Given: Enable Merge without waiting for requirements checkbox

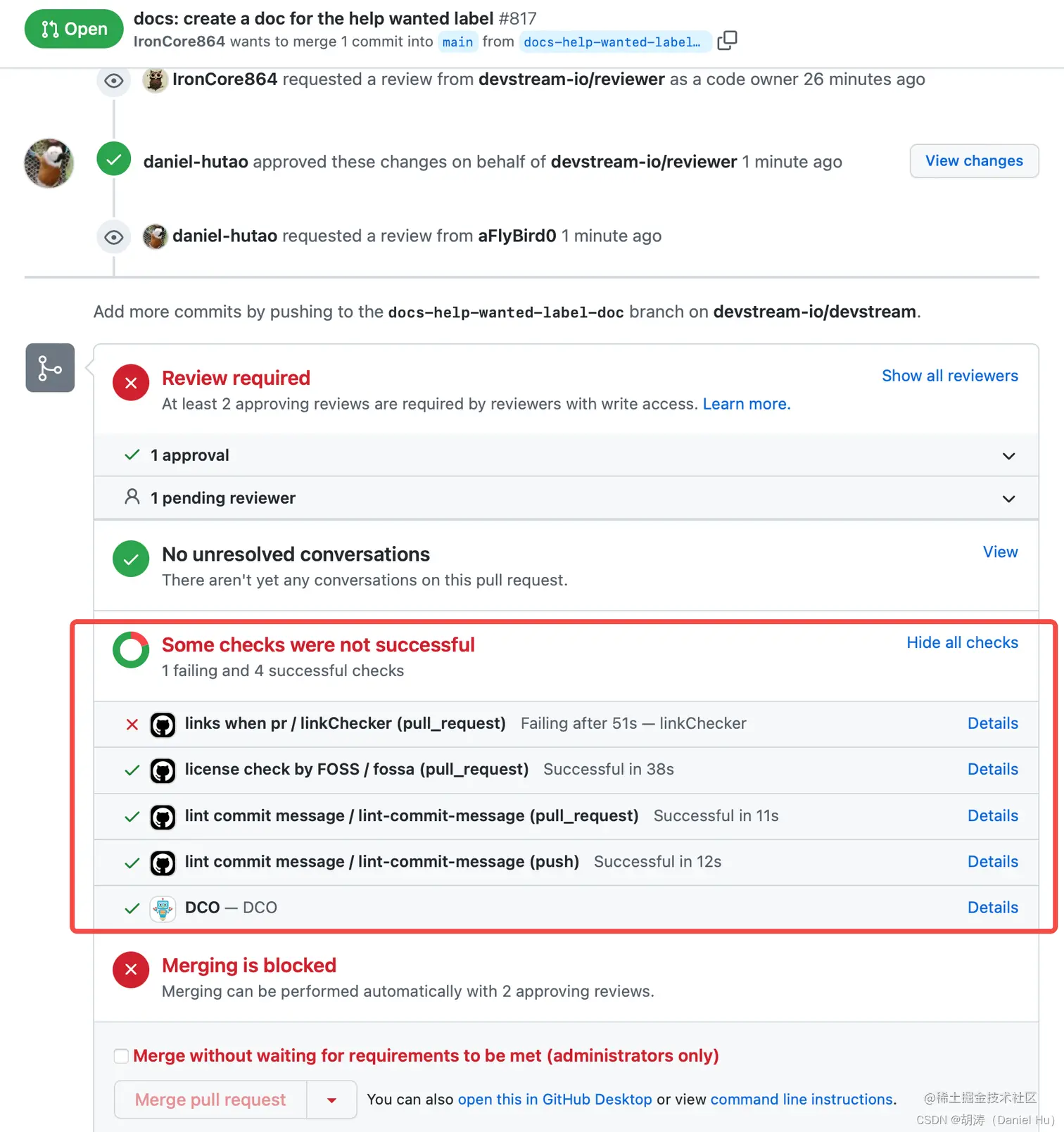Looking at the screenshot, I should [x=121, y=1055].
